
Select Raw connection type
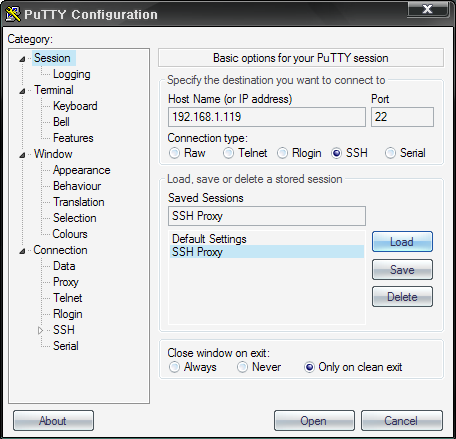(174, 153)
